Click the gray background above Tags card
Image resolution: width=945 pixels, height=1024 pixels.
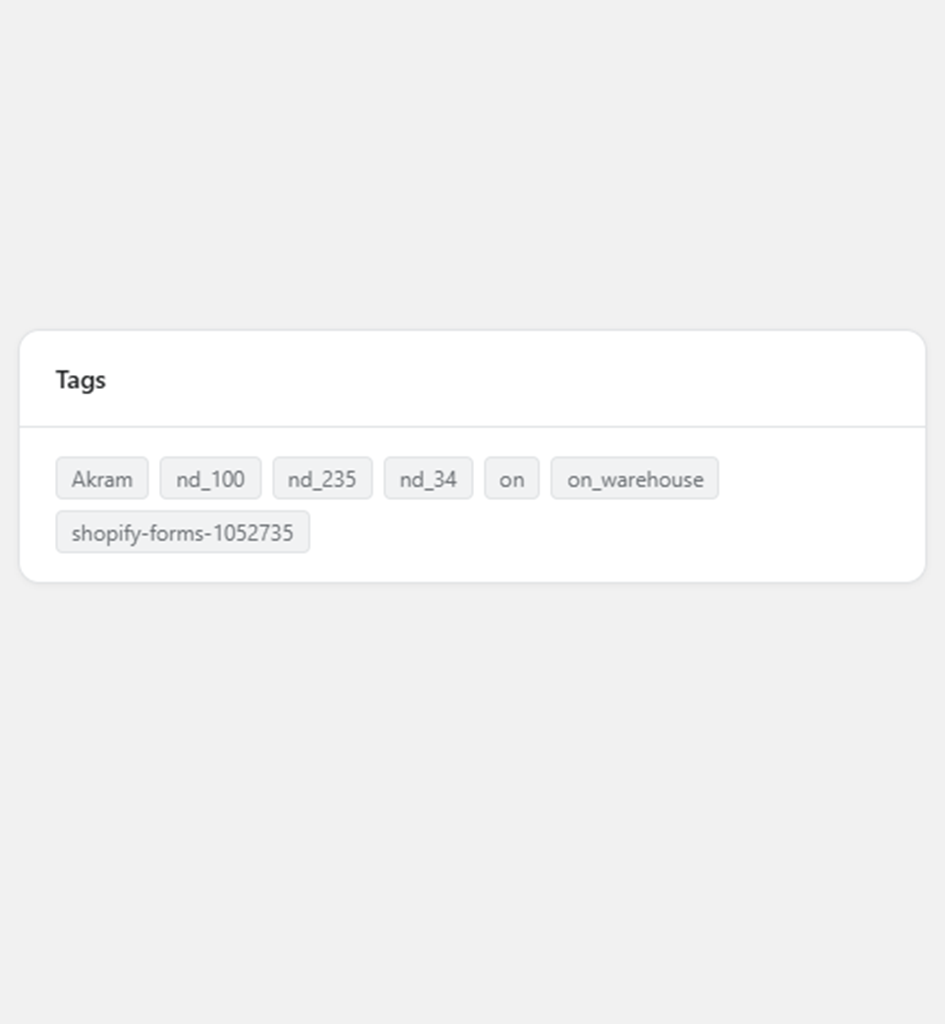click(x=472, y=163)
